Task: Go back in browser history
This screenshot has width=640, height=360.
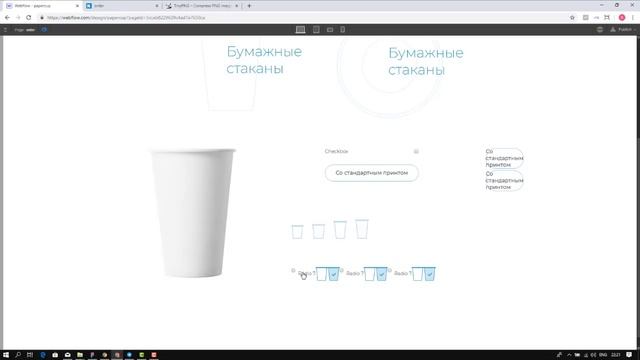Action: tap(7, 18)
